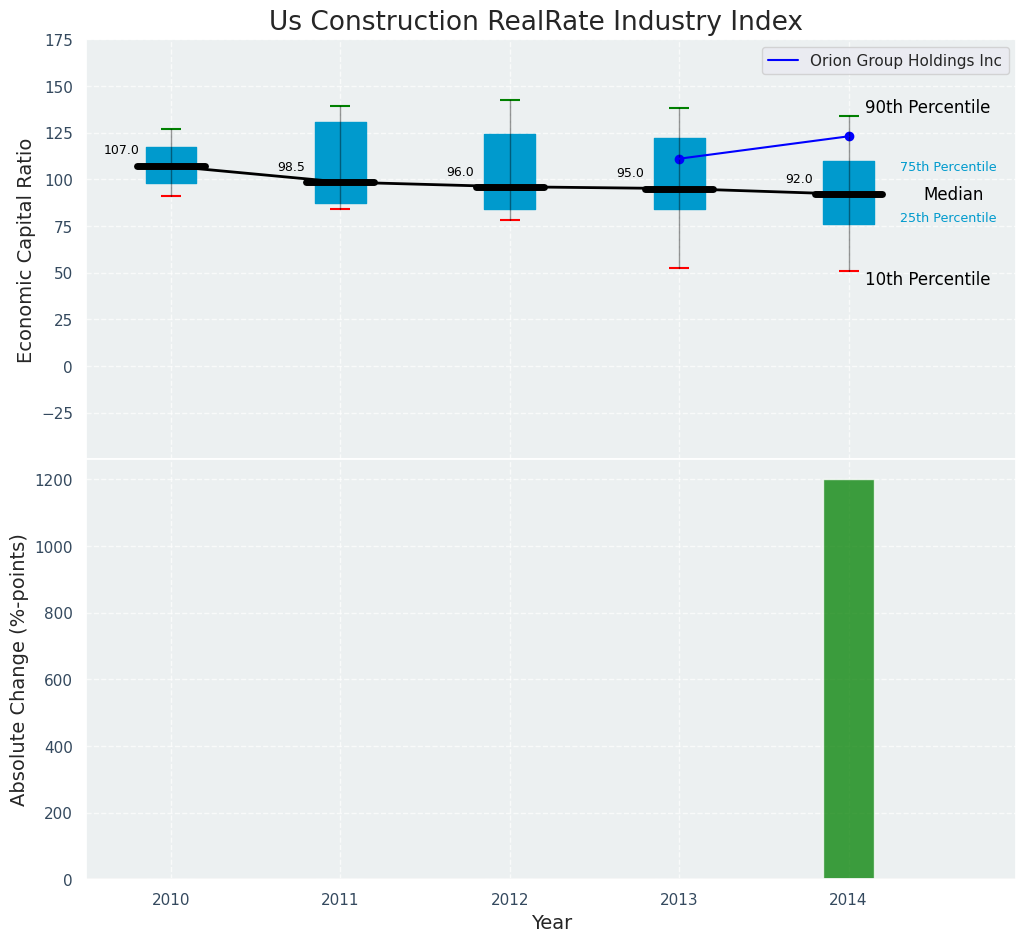Click the Year x-axis label

(551, 923)
